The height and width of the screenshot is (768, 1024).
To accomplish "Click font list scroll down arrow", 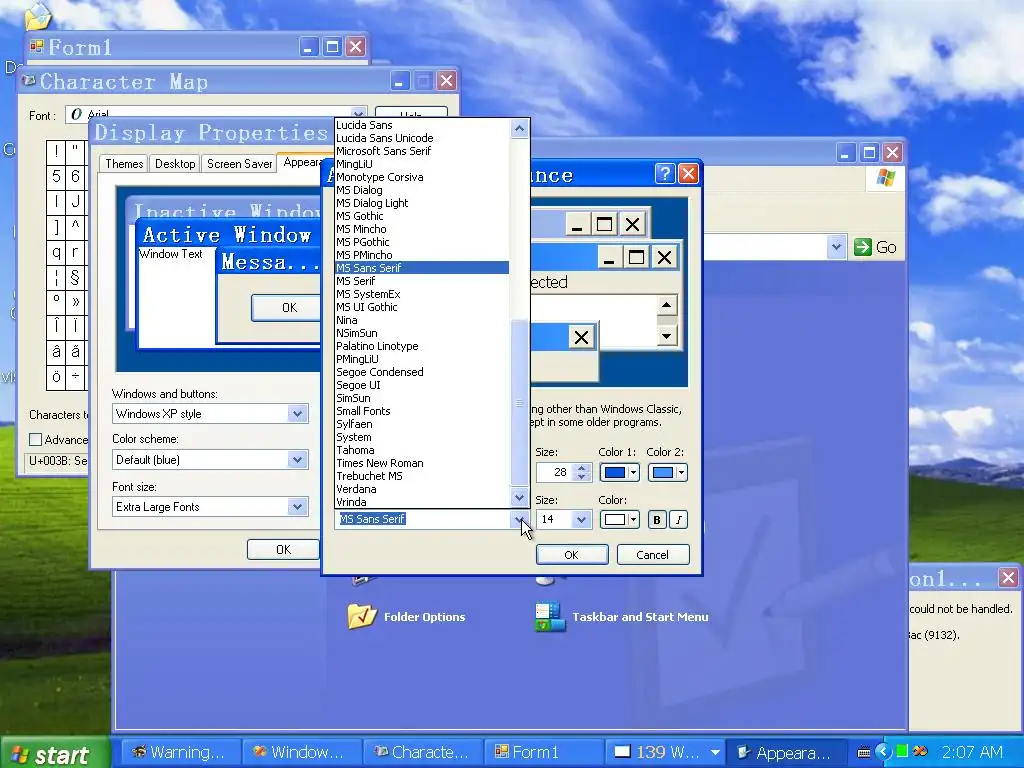I will pyautogui.click(x=519, y=498).
